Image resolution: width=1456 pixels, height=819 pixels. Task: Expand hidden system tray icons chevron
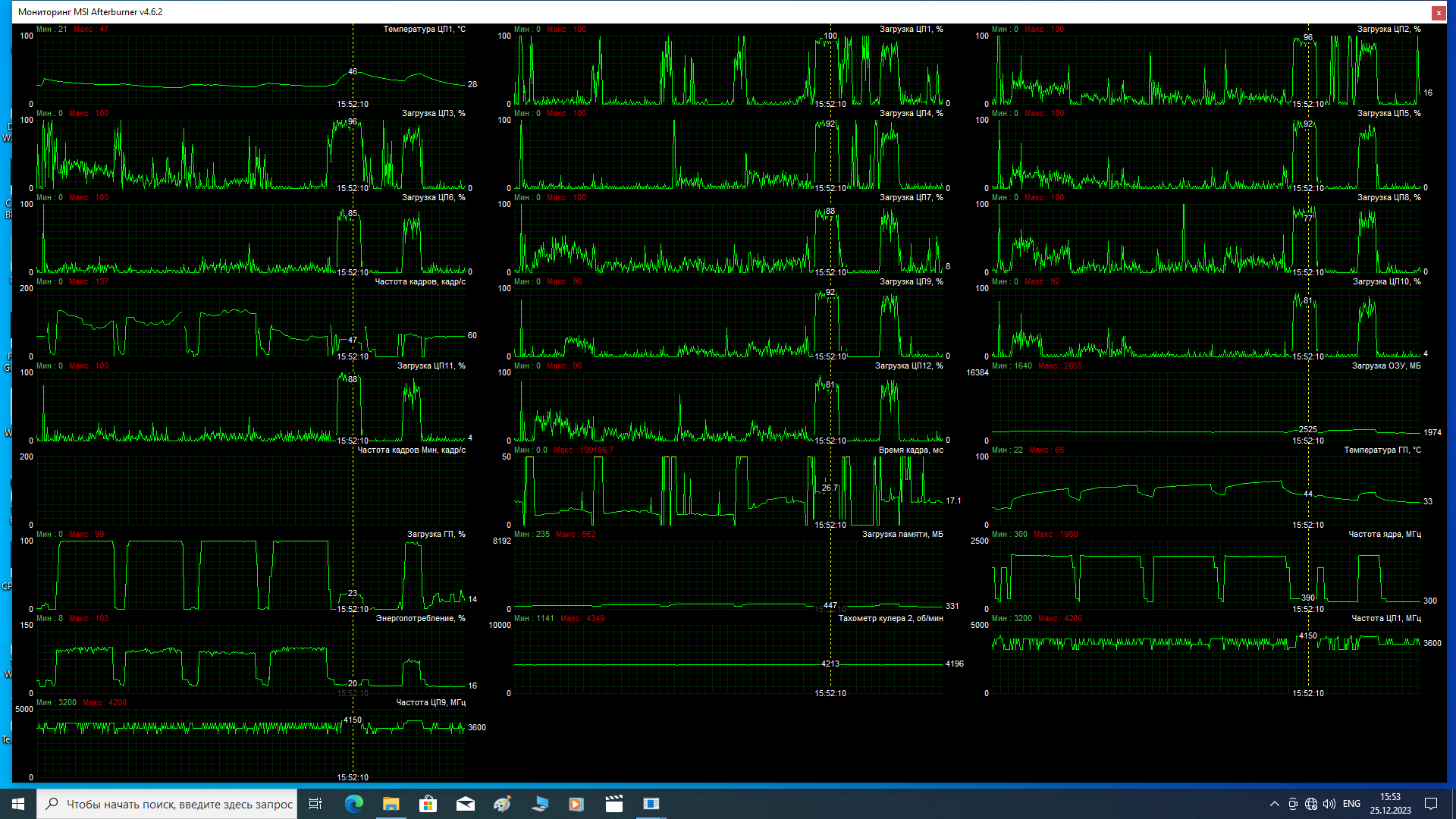click(x=1274, y=804)
